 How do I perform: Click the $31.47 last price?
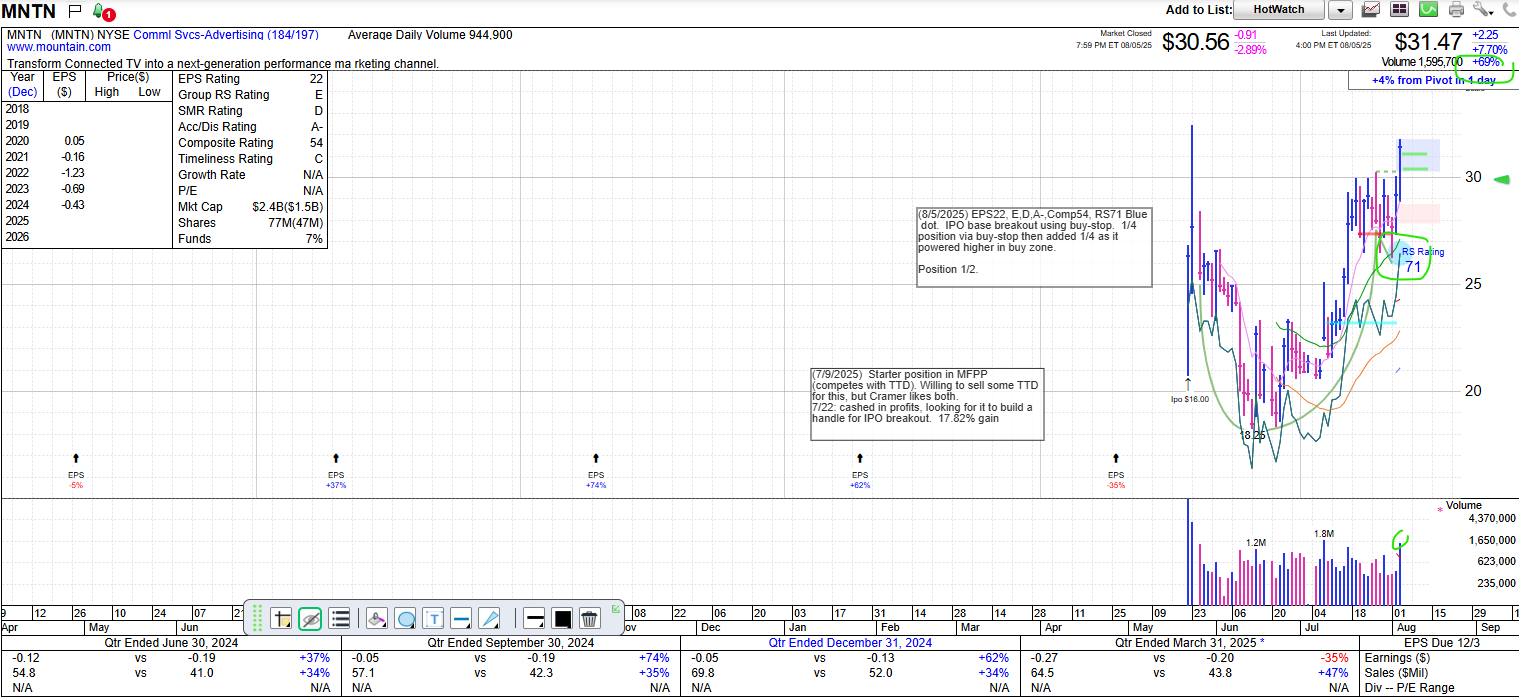(x=1428, y=42)
